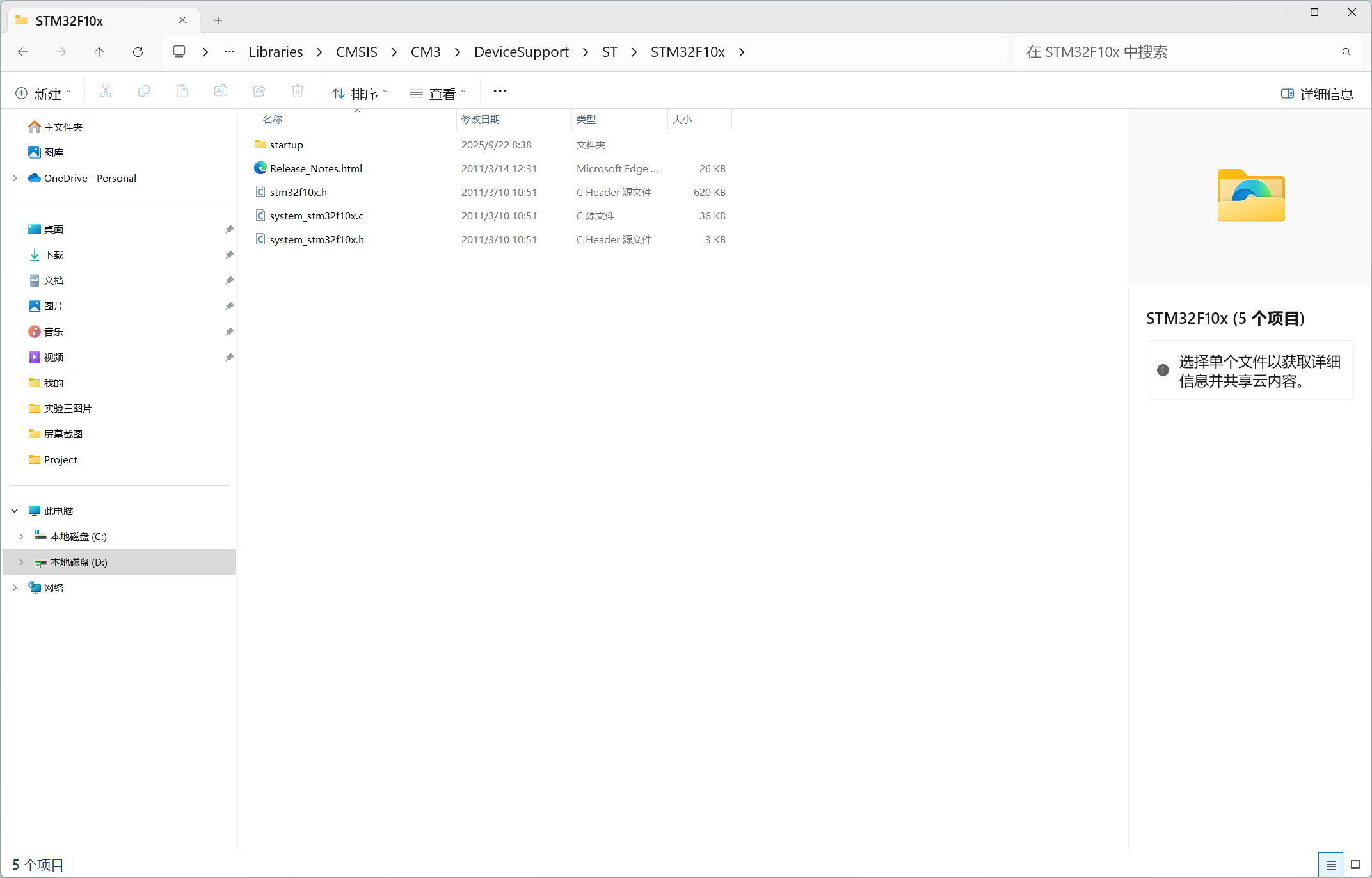Click the Copy icon in toolbar
The width and height of the screenshot is (1372, 878).
[x=144, y=92]
